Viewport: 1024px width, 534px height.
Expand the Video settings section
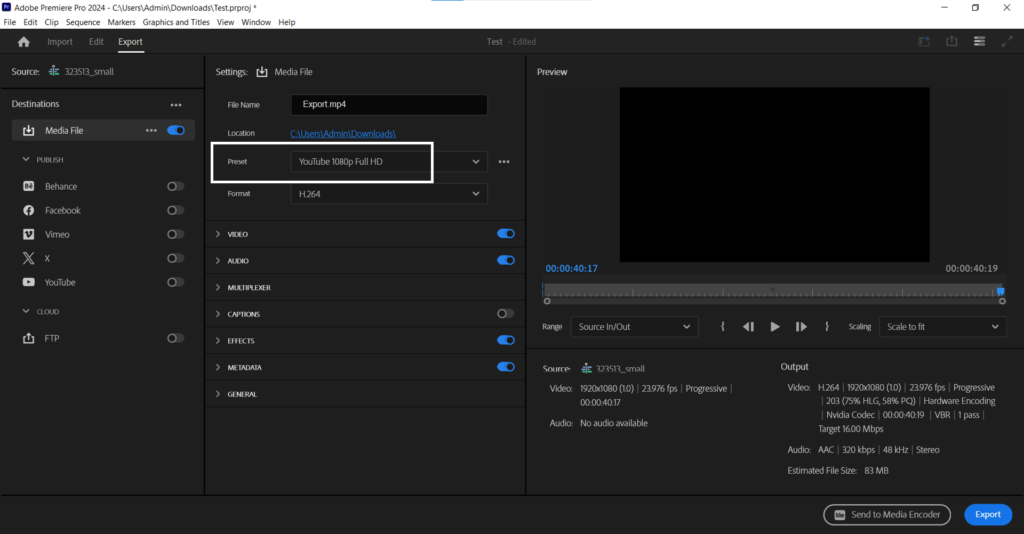tap(237, 234)
